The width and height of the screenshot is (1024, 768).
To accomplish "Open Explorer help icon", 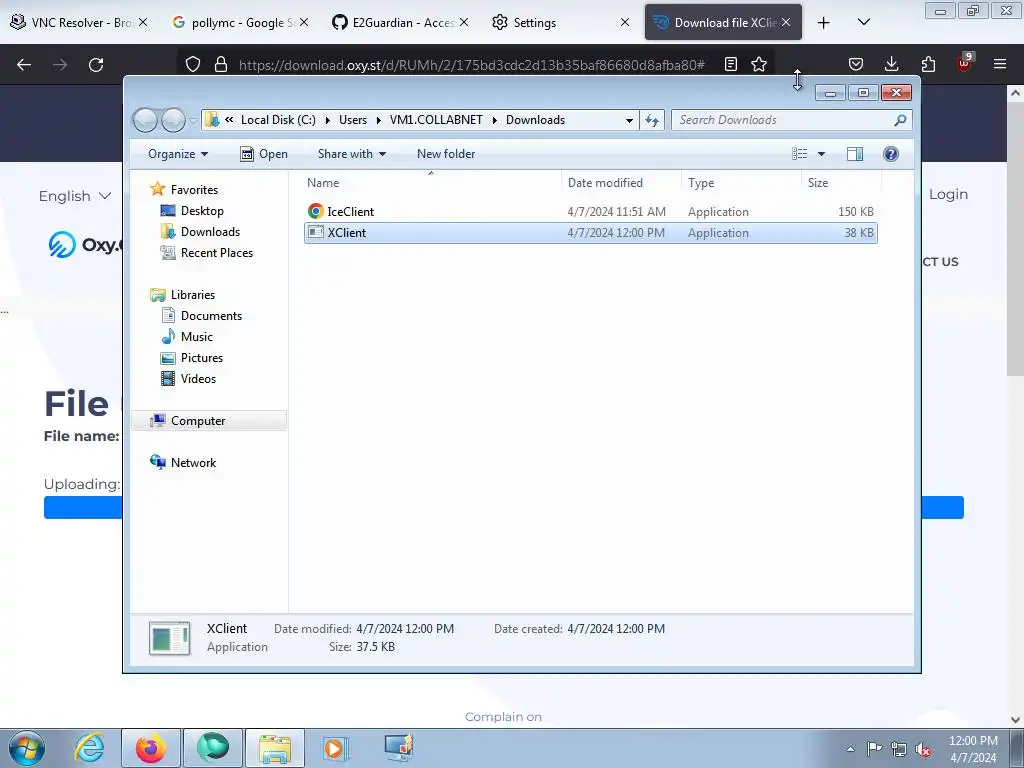I will (891, 154).
